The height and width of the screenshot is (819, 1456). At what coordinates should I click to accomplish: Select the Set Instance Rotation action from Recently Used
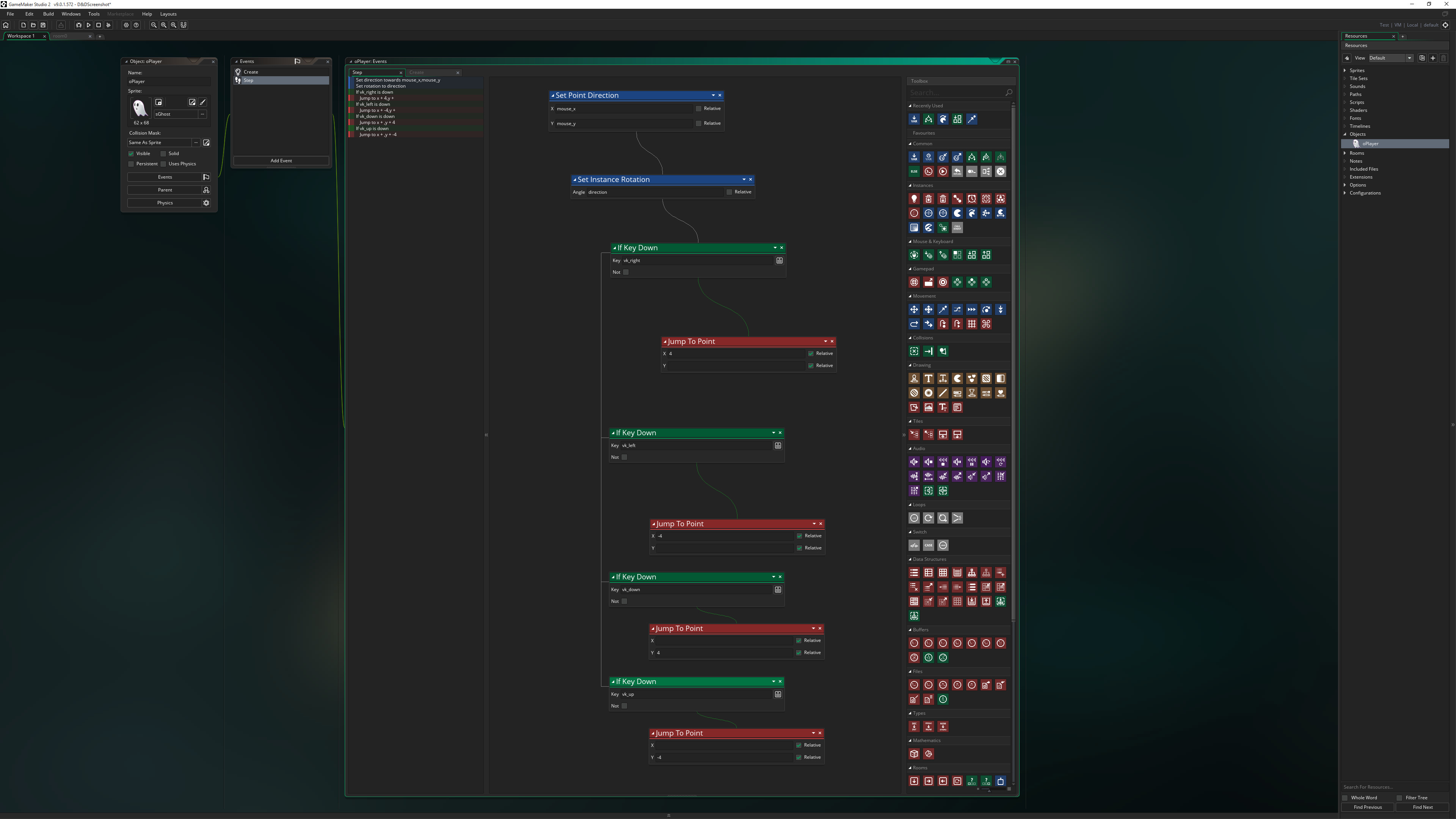[x=943, y=119]
